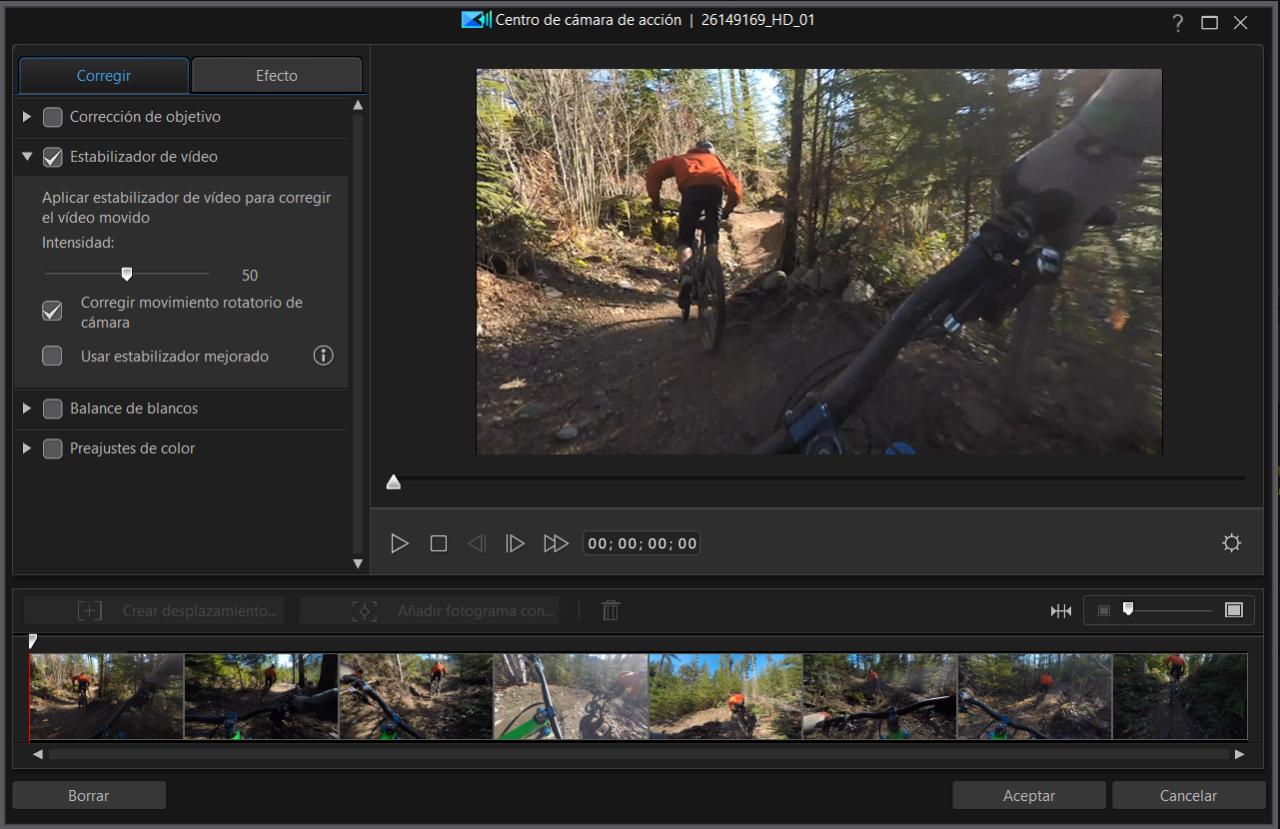Expand the Corrección de objetivo section

pos(27,117)
